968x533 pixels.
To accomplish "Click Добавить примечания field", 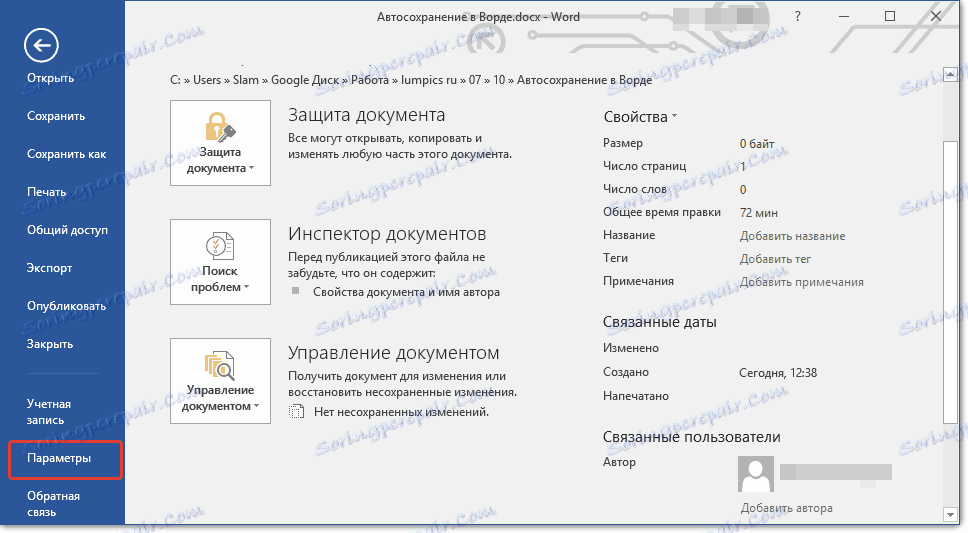I will 802,282.
